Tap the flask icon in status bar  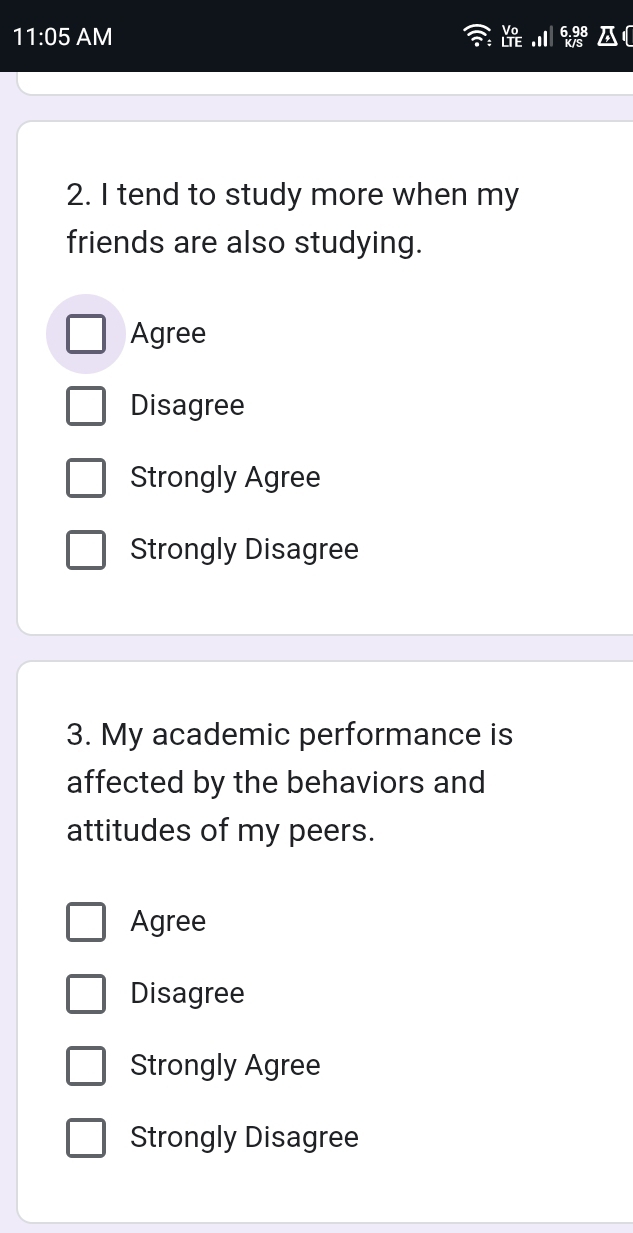[606, 37]
